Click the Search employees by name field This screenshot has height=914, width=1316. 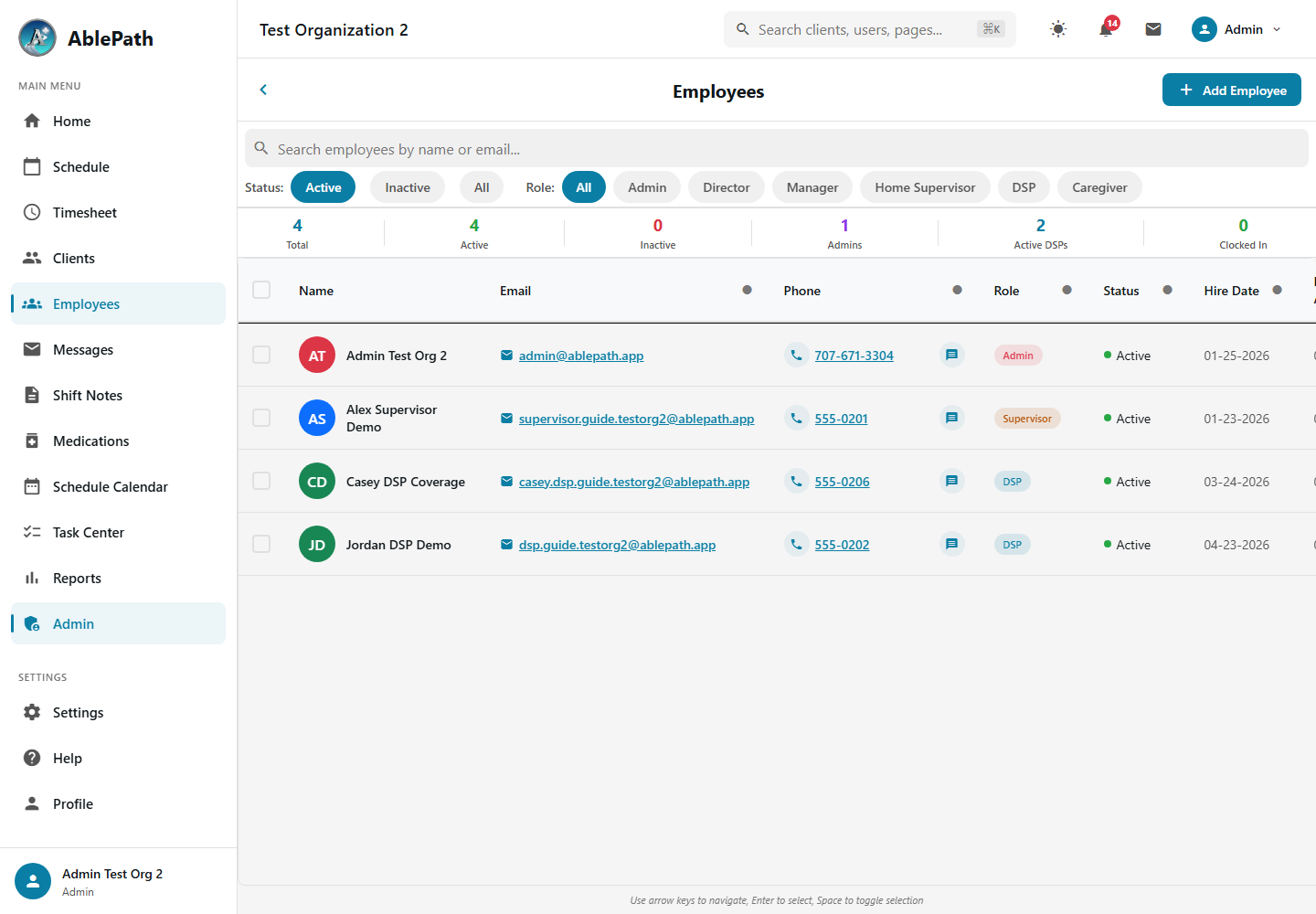tap(777, 148)
